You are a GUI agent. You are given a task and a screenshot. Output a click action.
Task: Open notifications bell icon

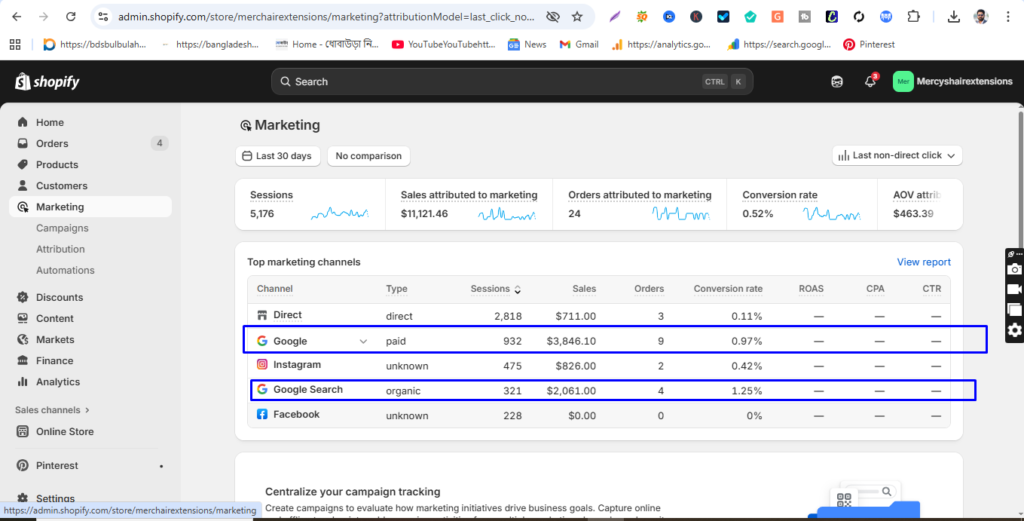[870, 82]
